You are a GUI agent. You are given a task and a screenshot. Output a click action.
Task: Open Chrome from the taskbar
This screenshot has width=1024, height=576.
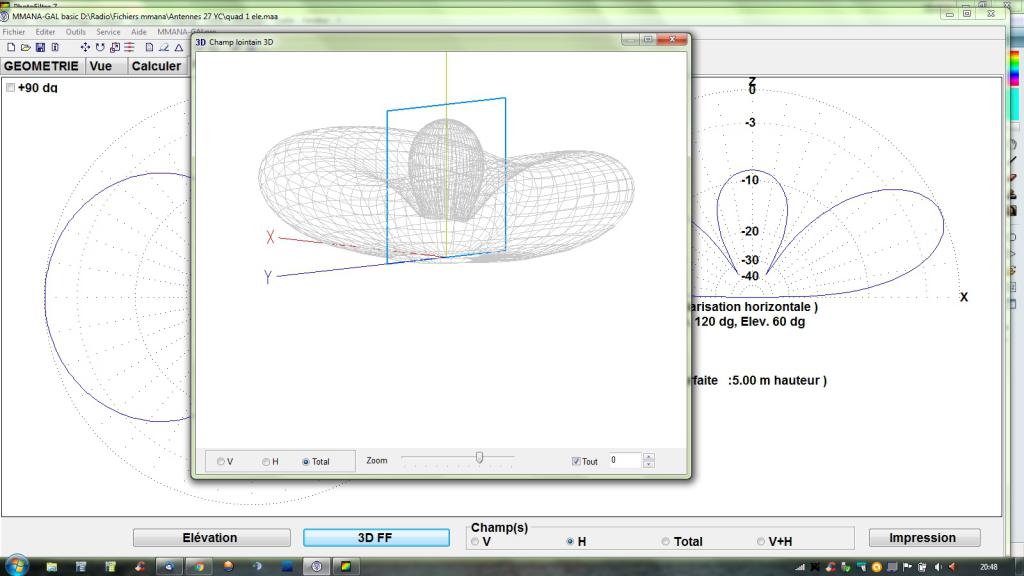point(199,566)
